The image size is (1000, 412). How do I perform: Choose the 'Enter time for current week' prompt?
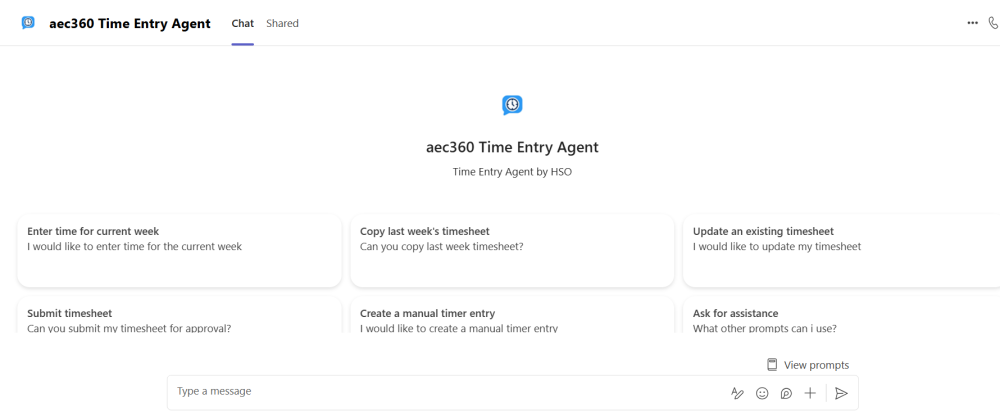click(179, 250)
